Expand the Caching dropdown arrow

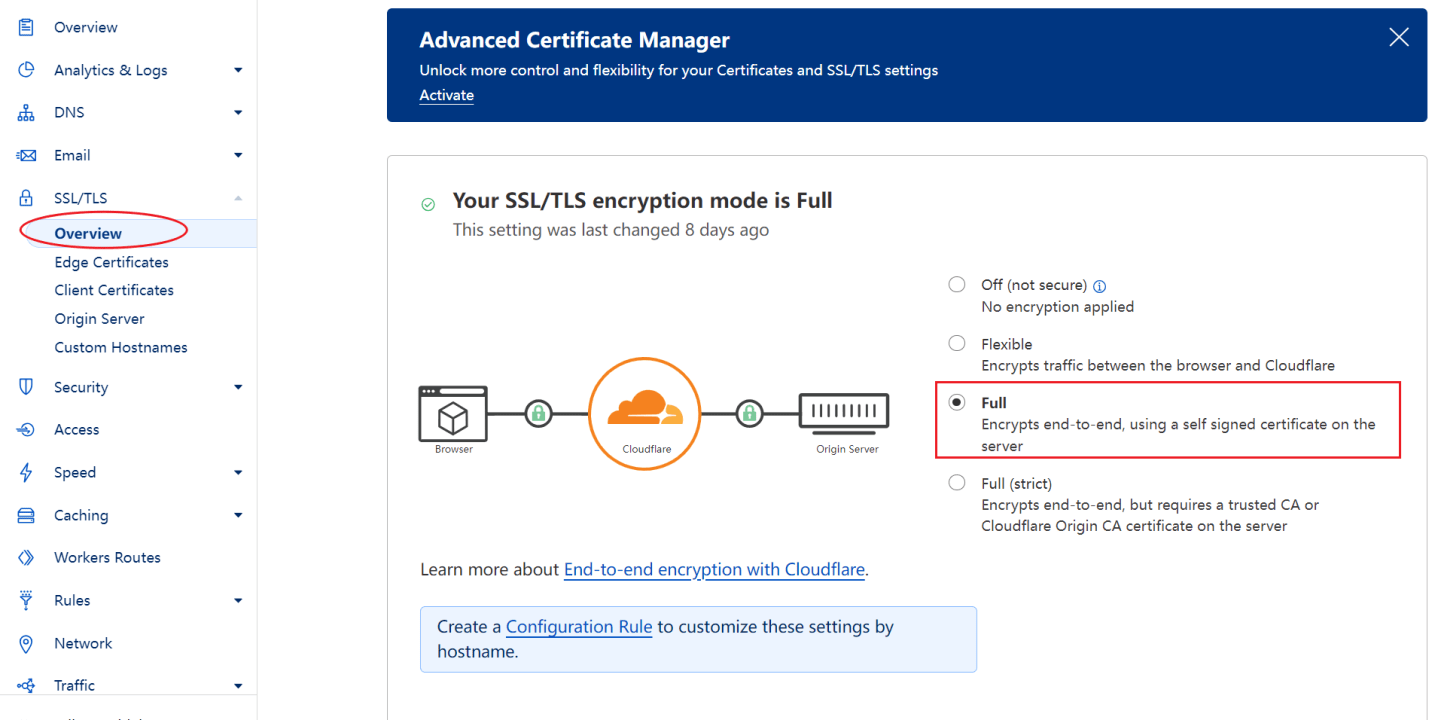click(x=238, y=515)
